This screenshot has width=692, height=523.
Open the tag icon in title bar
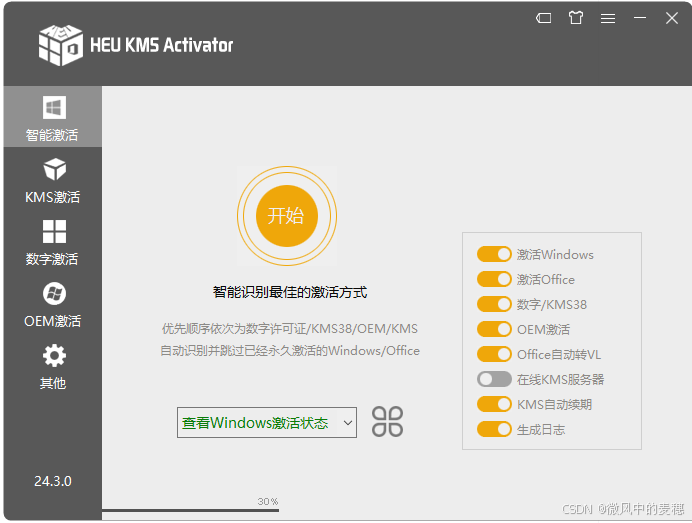click(543, 18)
